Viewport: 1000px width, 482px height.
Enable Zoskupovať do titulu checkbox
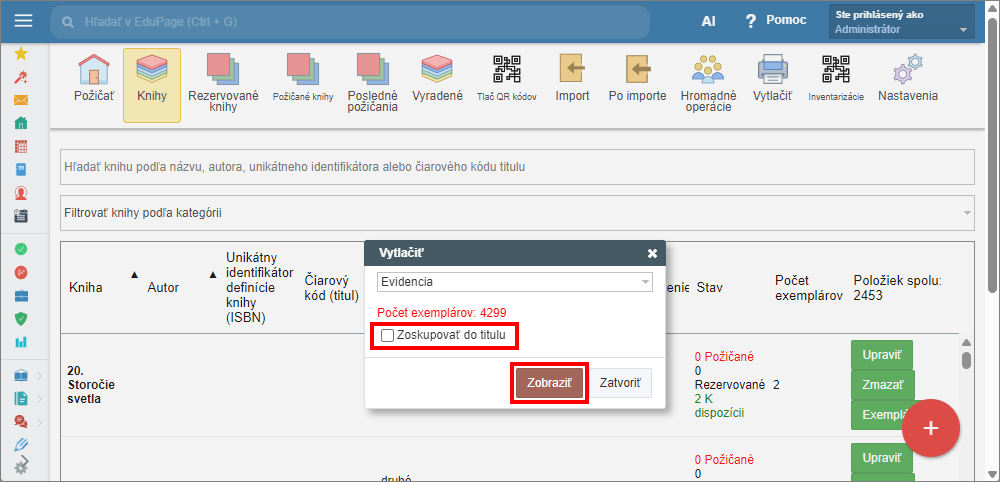[388, 335]
